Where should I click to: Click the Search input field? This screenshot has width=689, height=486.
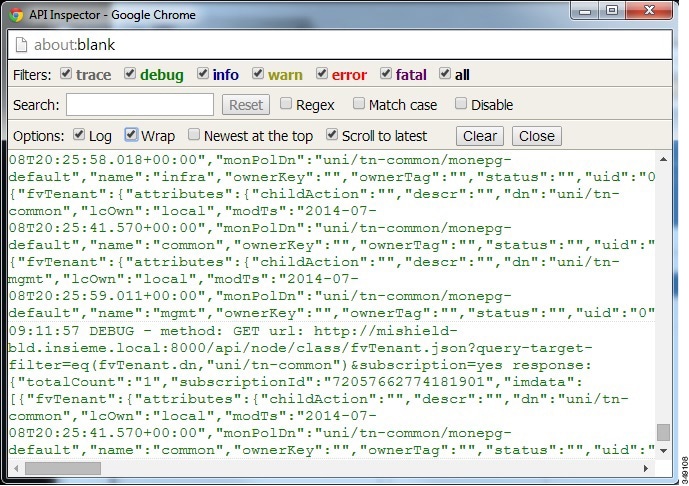pyautogui.click(x=140, y=105)
